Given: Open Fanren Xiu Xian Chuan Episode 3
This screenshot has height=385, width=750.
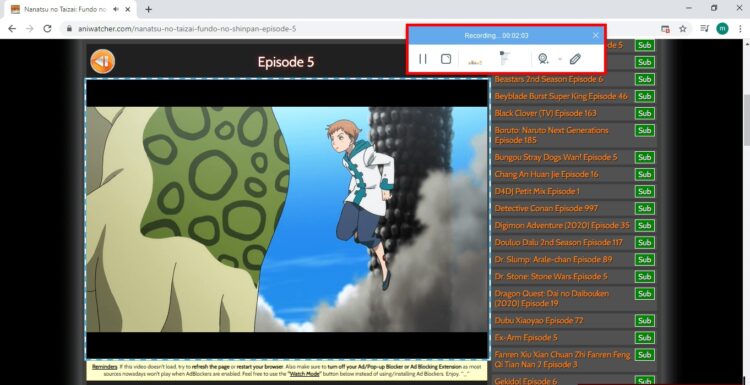Looking at the screenshot, I should pos(562,360).
